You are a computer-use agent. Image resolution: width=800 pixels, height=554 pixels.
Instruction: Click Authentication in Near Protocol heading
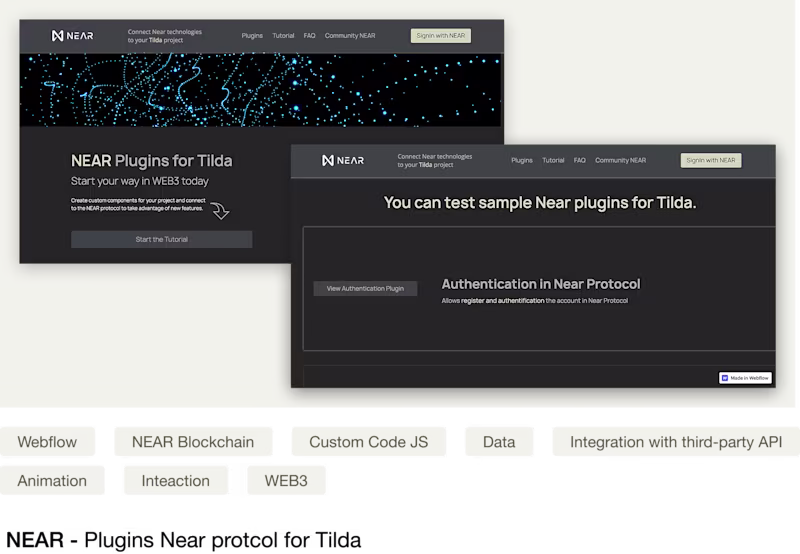(541, 284)
